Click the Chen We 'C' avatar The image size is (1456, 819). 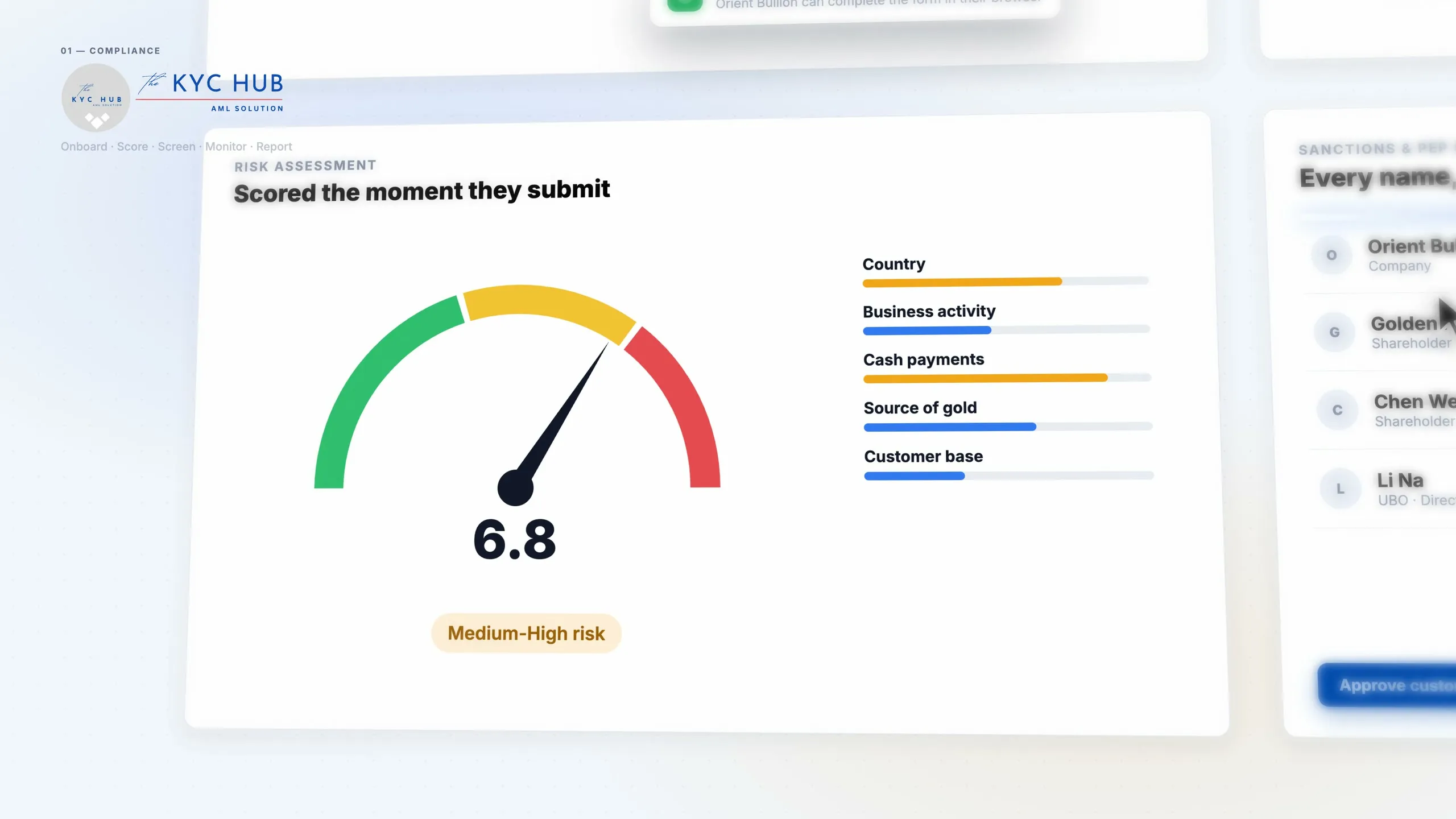point(1337,410)
